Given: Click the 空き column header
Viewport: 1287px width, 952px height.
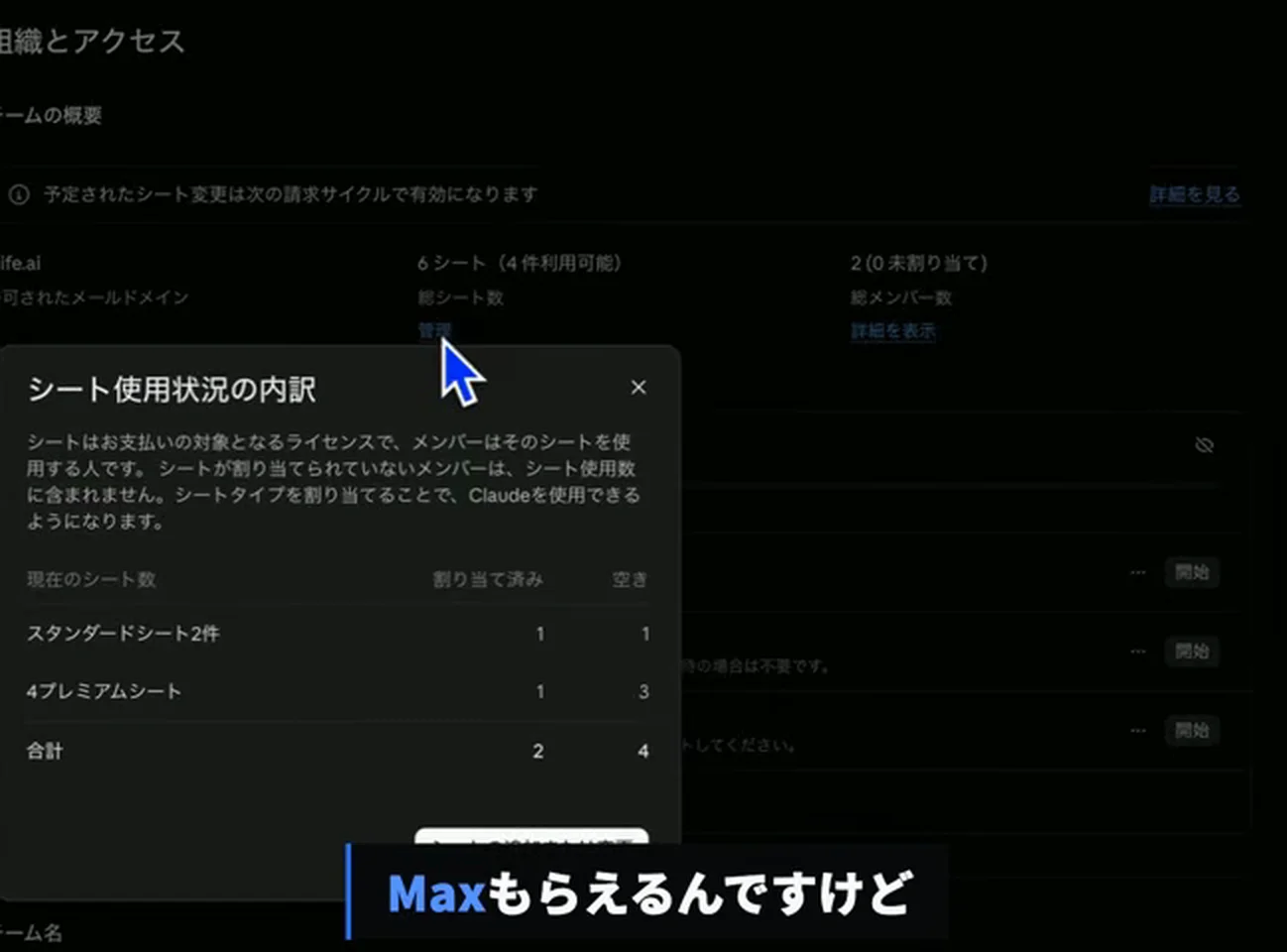Looking at the screenshot, I should click(x=630, y=579).
